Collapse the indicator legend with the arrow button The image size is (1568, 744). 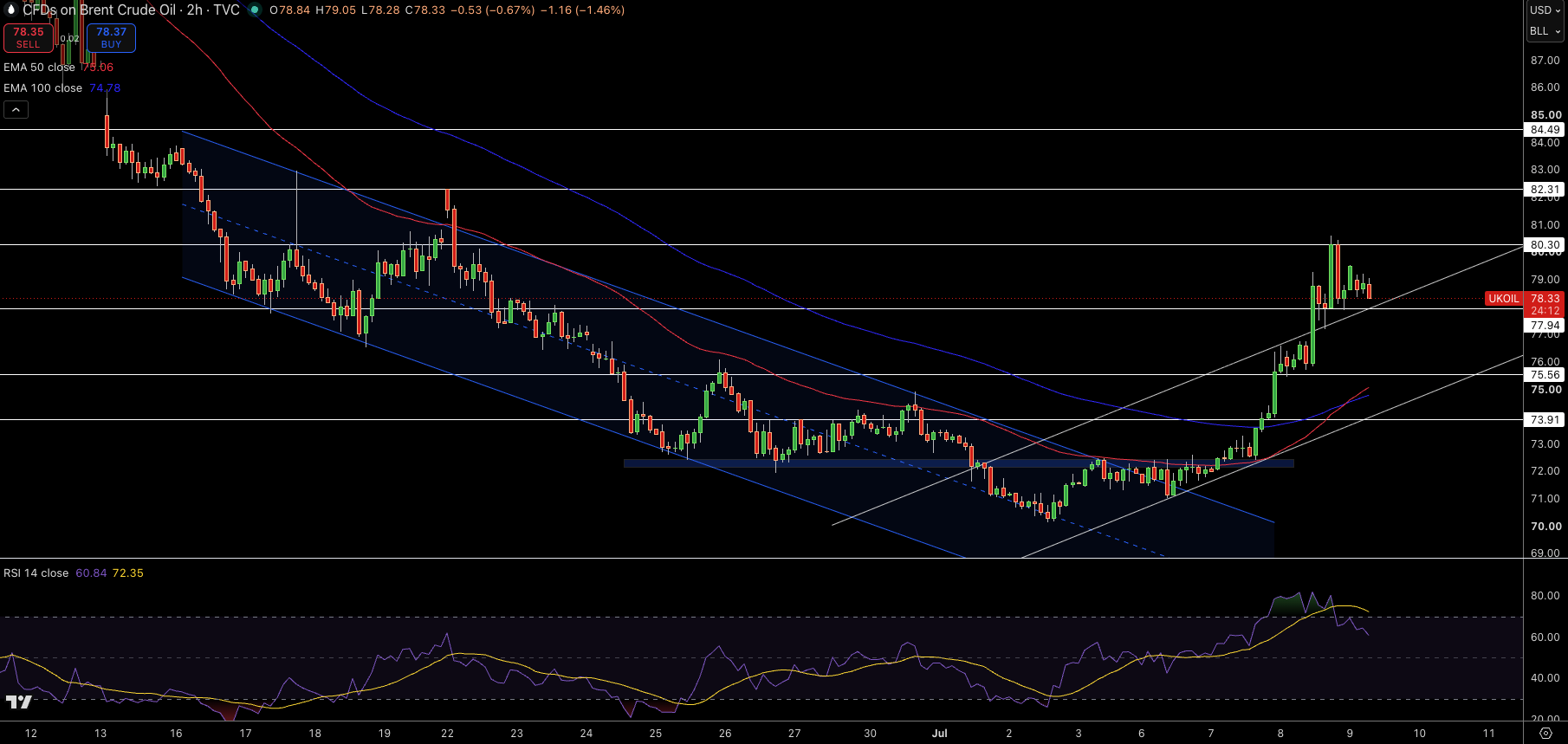pyautogui.click(x=16, y=109)
